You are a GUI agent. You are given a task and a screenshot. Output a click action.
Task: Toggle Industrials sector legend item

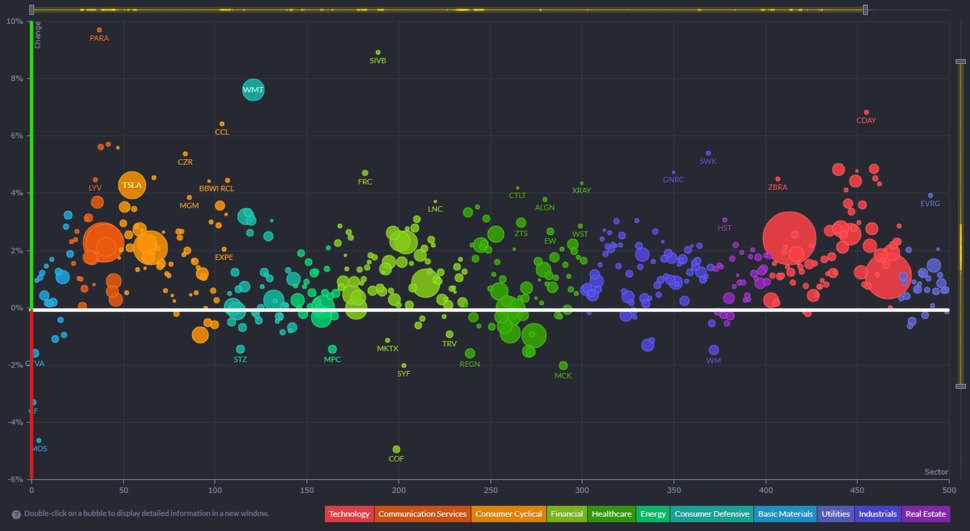(x=877, y=514)
